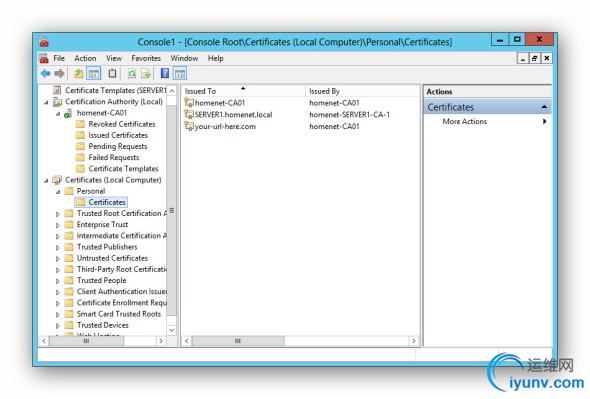Click certificate list scroll right arrow
Screen dimensions: 590x399
(x=414, y=341)
